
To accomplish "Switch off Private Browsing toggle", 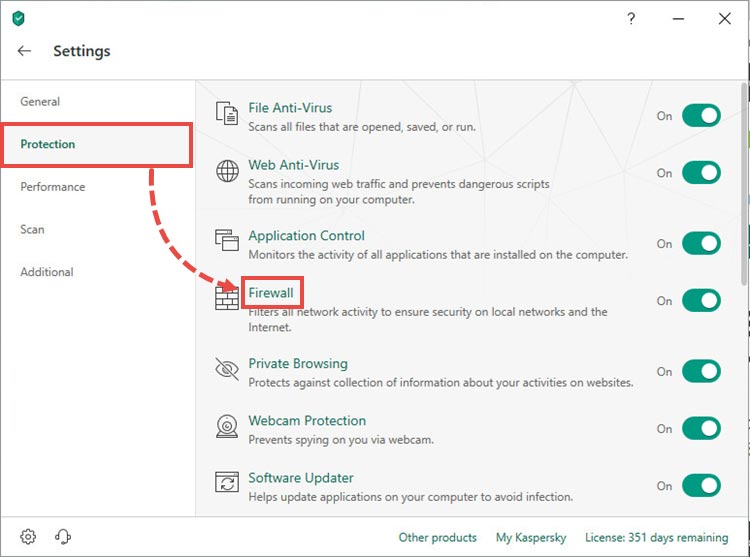I will point(701,371).
